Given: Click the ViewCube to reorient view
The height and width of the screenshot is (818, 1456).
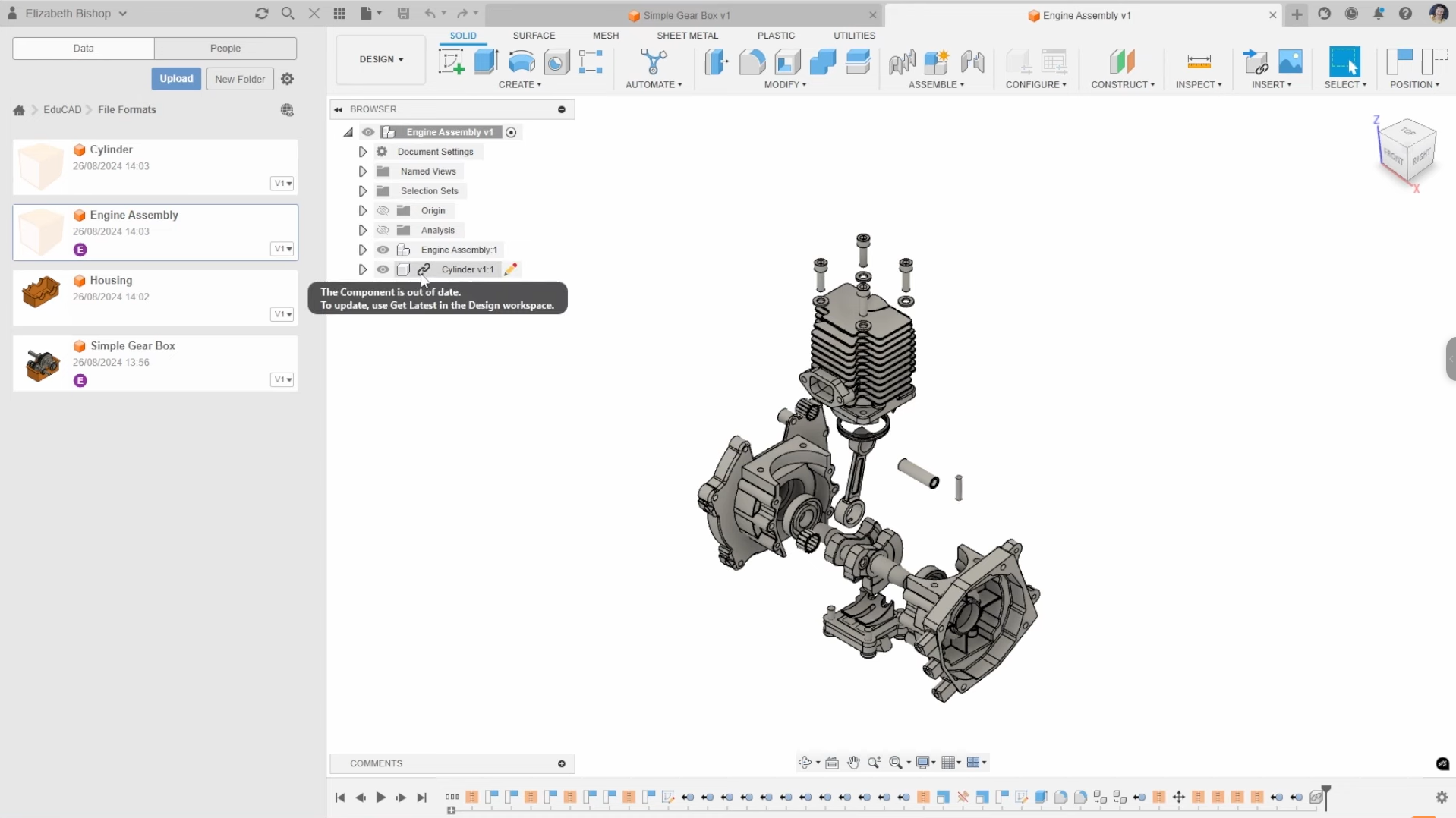Looking at the screenshot, I should coord(1409,151).
